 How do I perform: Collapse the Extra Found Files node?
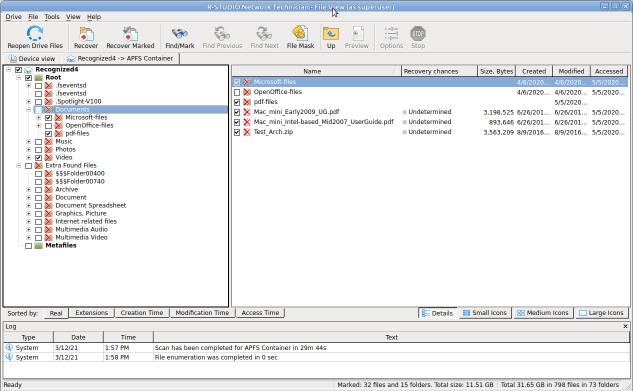coord(19,165)
